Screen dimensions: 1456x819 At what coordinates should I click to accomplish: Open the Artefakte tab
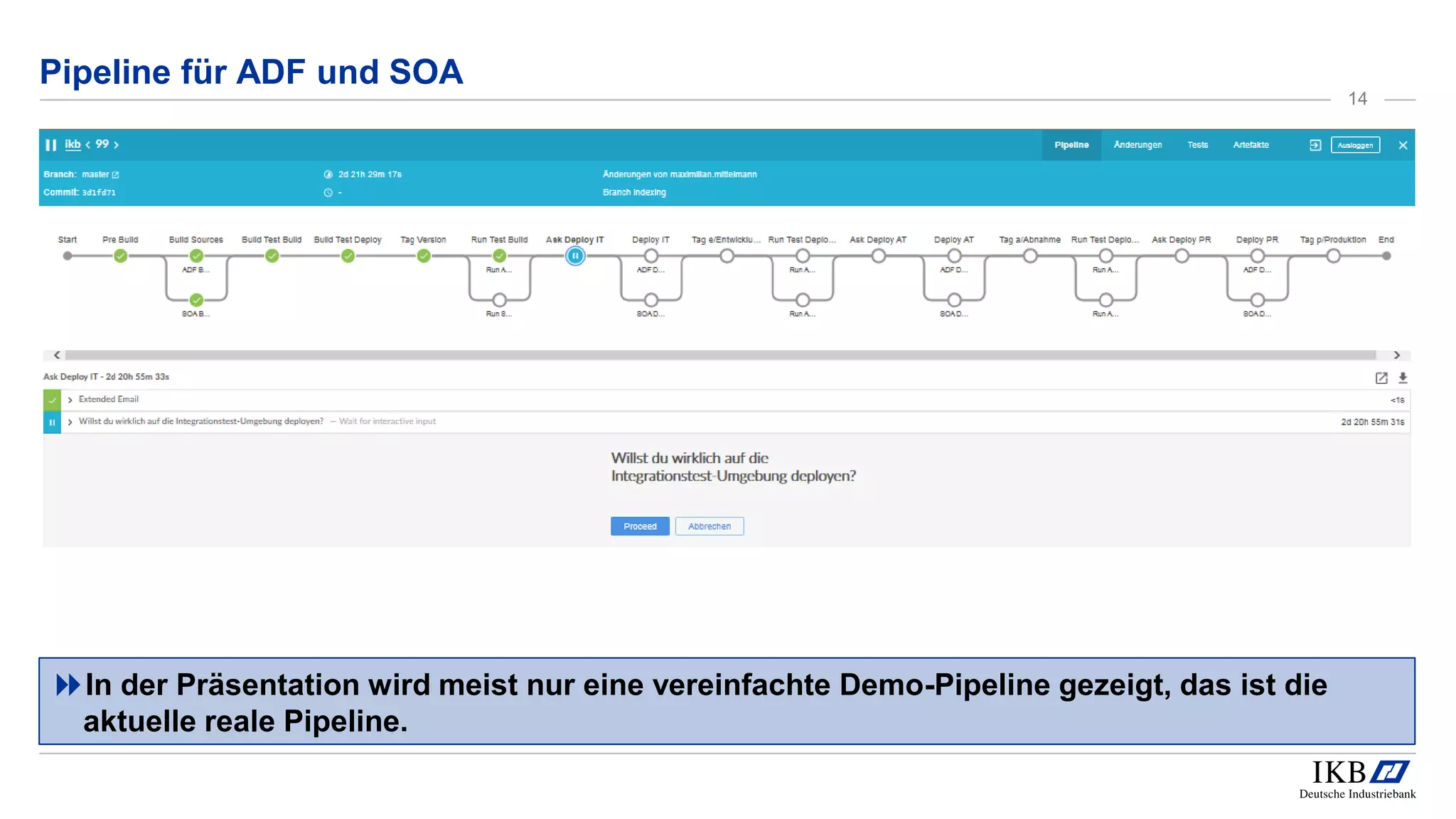click(1251, 145)
